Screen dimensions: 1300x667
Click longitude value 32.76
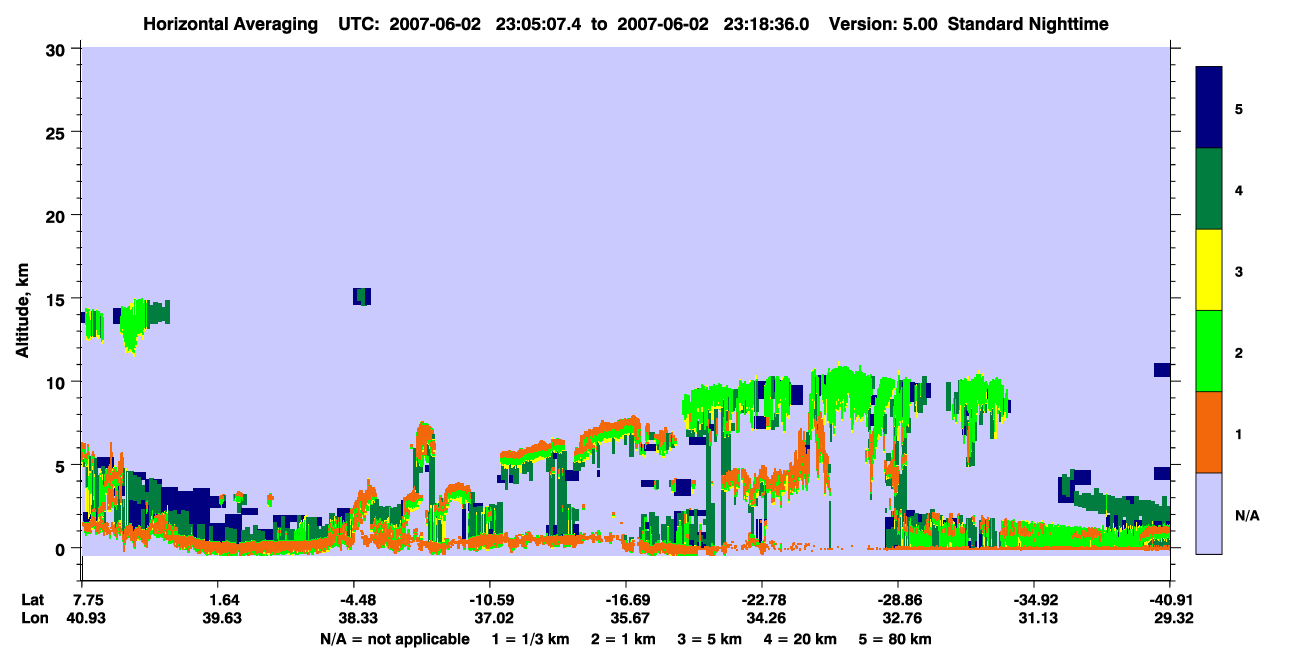pyautogui.click(x=902, y=618)
